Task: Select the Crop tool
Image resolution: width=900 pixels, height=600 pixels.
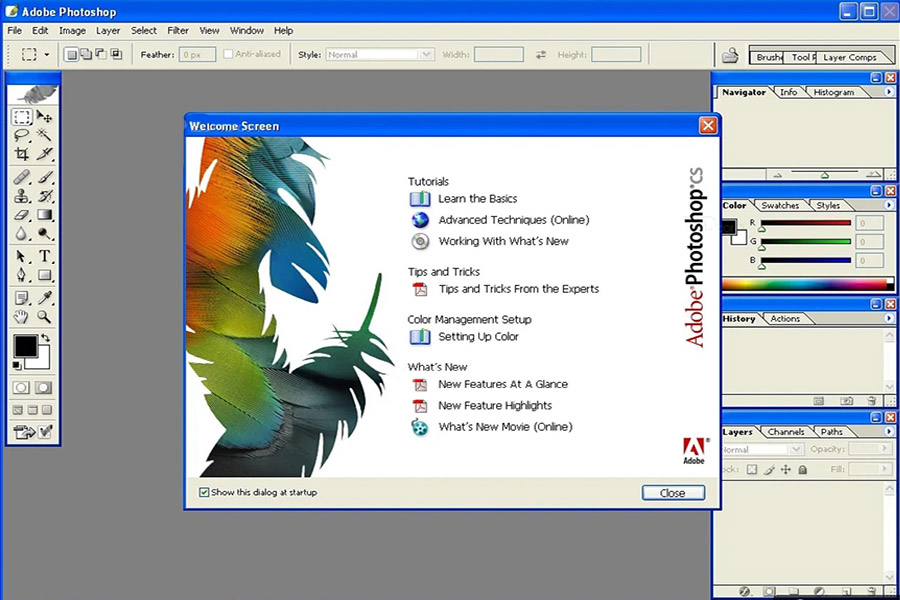Action: pyautogui.click(x=22, y=154)
